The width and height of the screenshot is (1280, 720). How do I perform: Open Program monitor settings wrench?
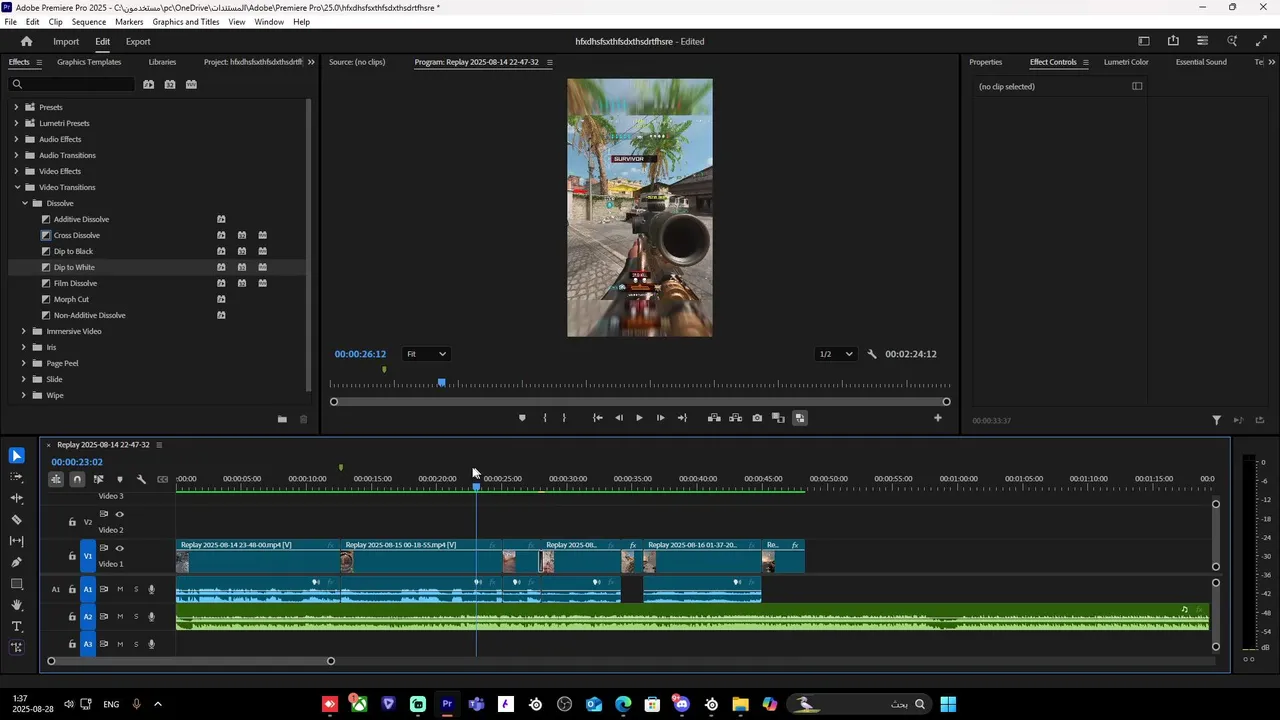(x=872, y=354)
